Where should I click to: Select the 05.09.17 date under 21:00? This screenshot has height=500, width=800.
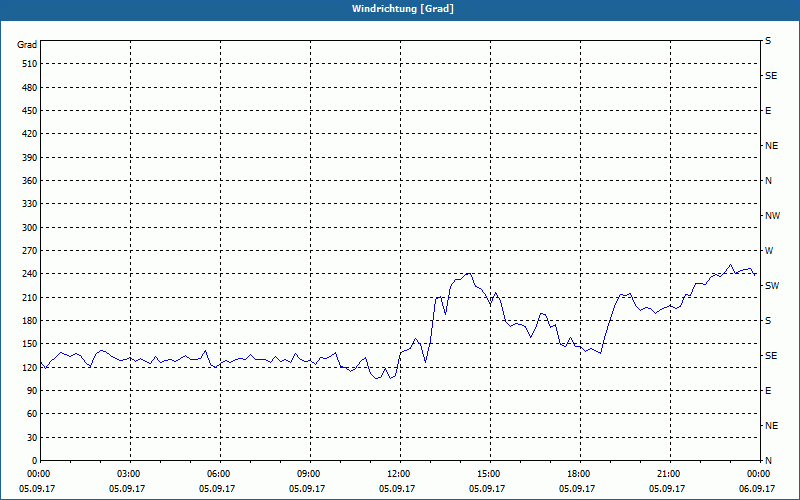tap(666, 489)
